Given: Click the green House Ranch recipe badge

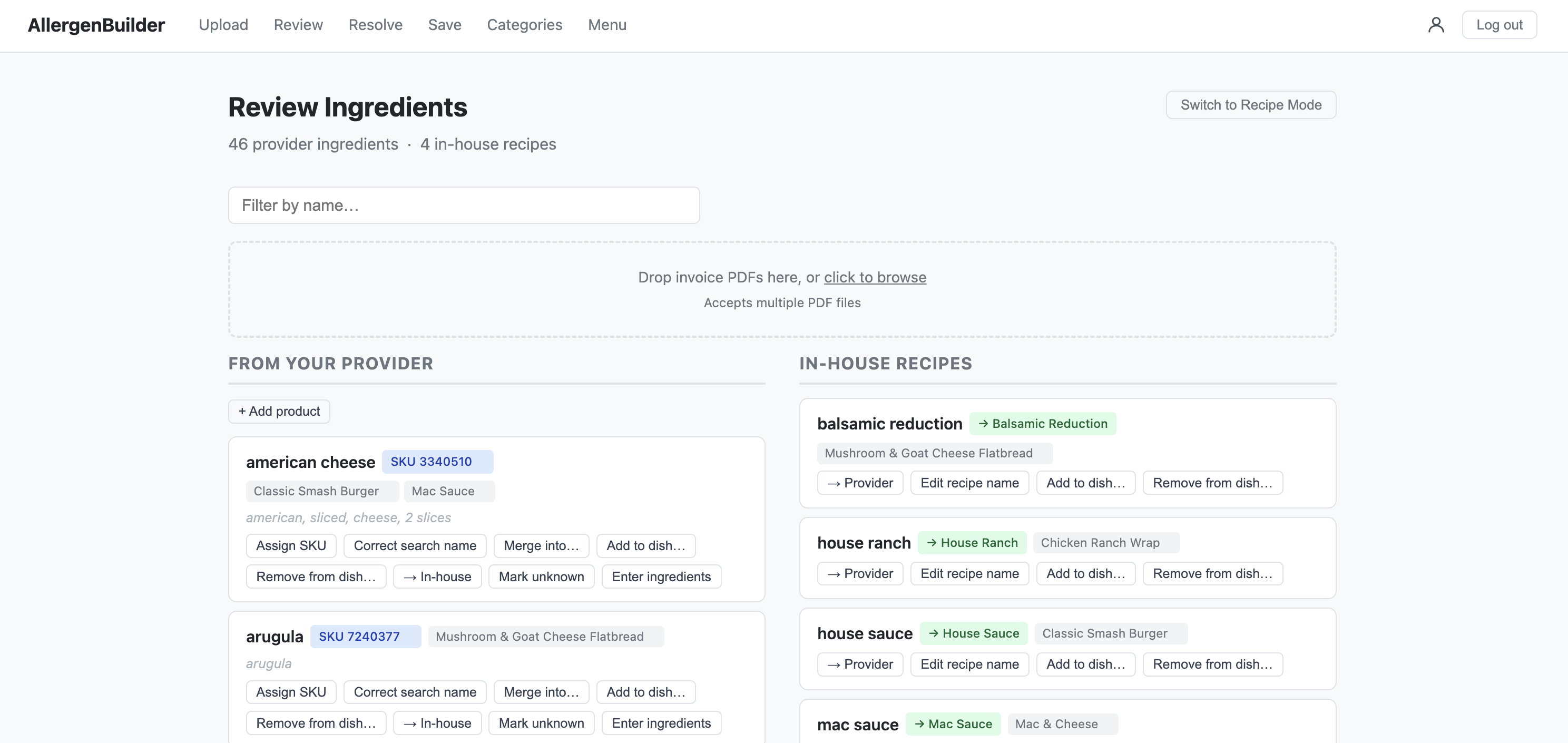Looking at the screenshot, I should tap(972, 543).
